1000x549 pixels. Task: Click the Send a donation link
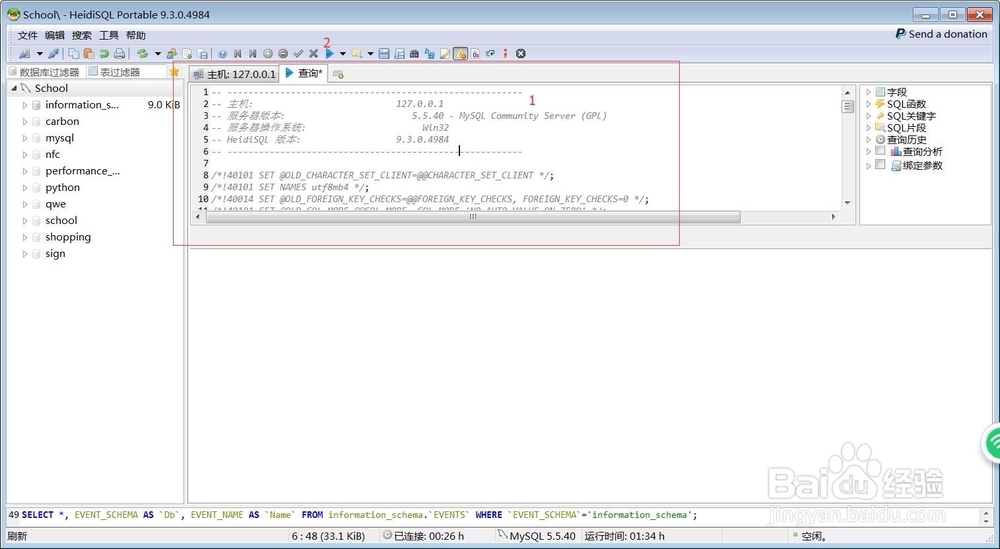coord(941,34)
